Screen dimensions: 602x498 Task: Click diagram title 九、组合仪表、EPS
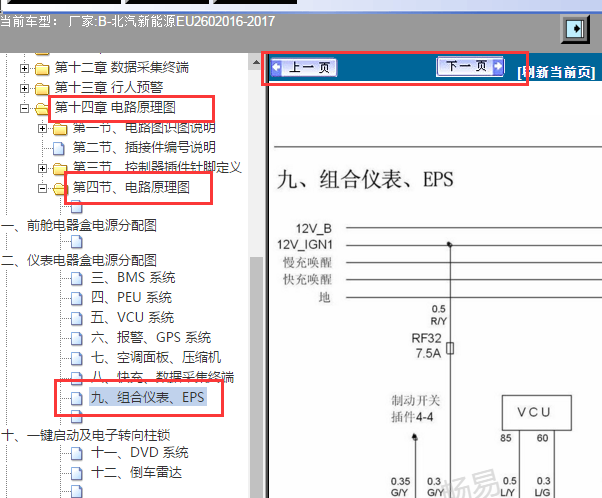tap(365, 180)
